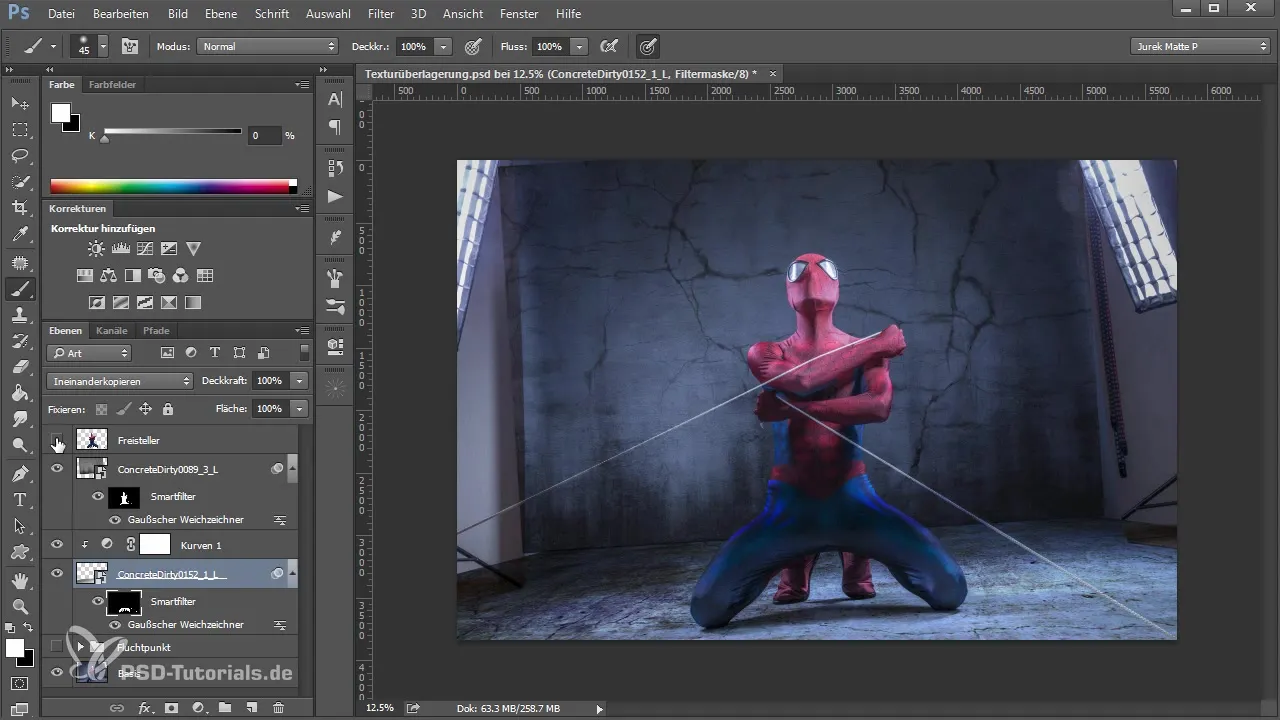
Task: Lock all with Fixieren padlock icon
Action: pos(168,409)
